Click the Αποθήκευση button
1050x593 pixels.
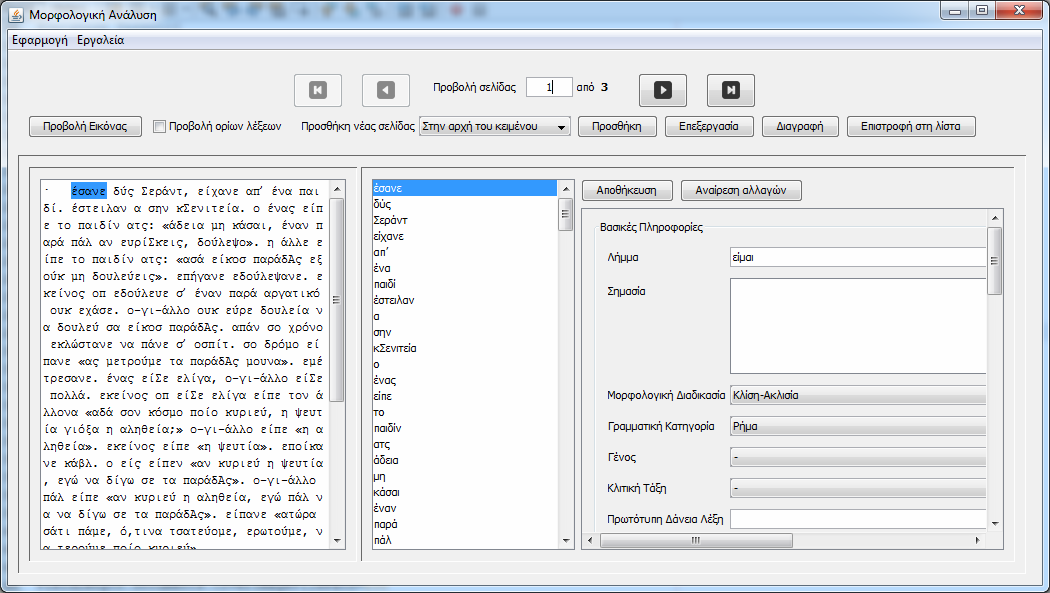click(627, 191)
